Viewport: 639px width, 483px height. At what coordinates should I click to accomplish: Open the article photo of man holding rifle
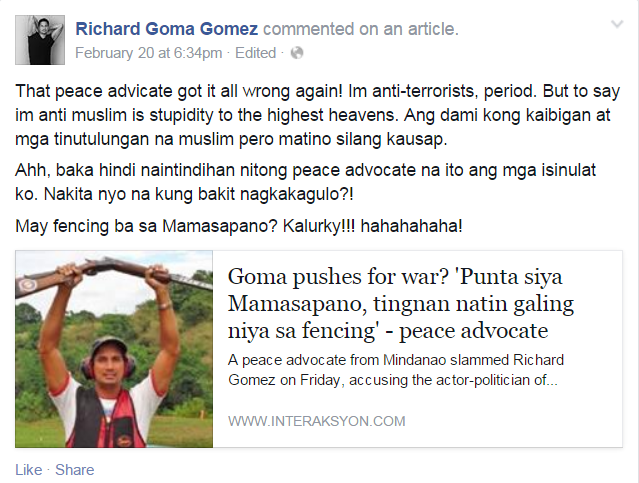point(114,349)
